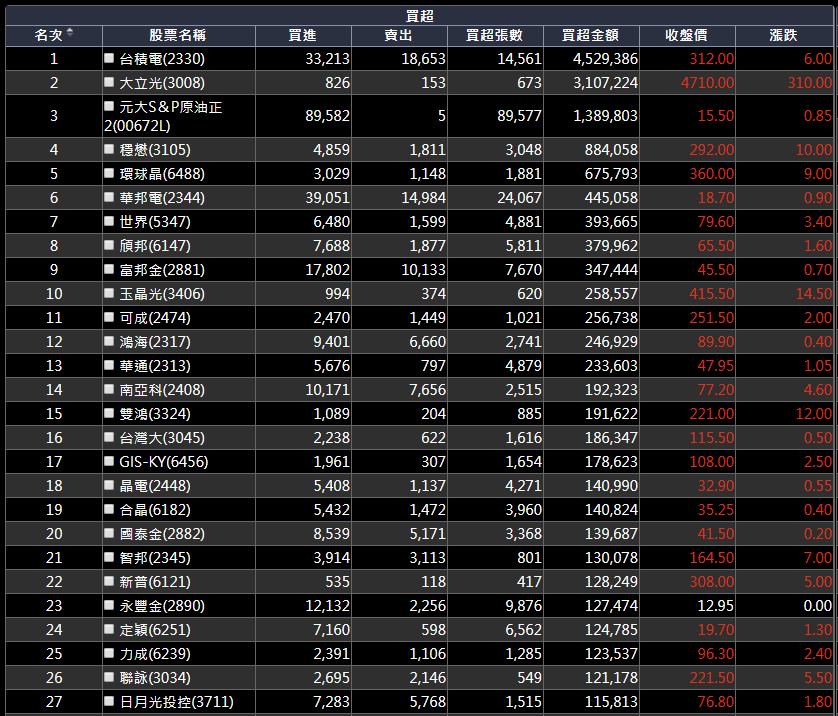838x716 pixels.
Task: Enable the checkbox for 環球晶(6488)
Action: (109, 173)
